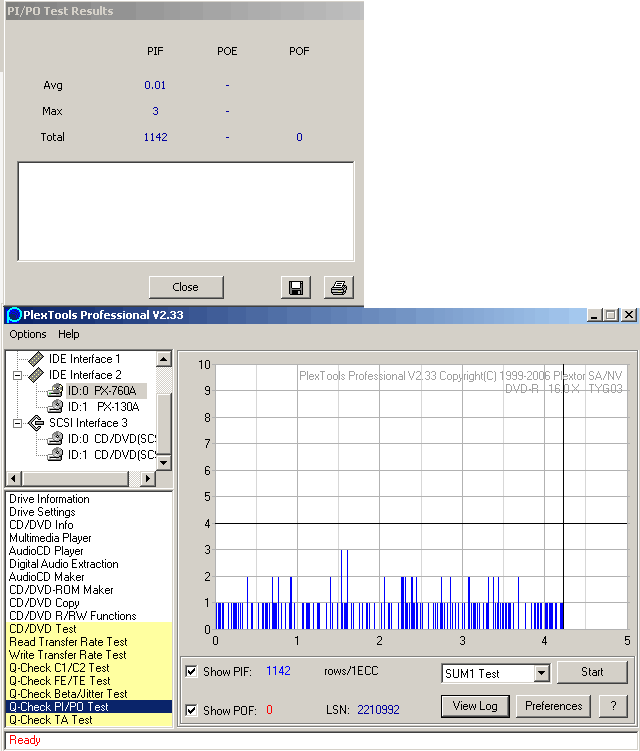Click the Close button in results window
The height and width of the screenshot is (751, 640).
coord(186,287)
